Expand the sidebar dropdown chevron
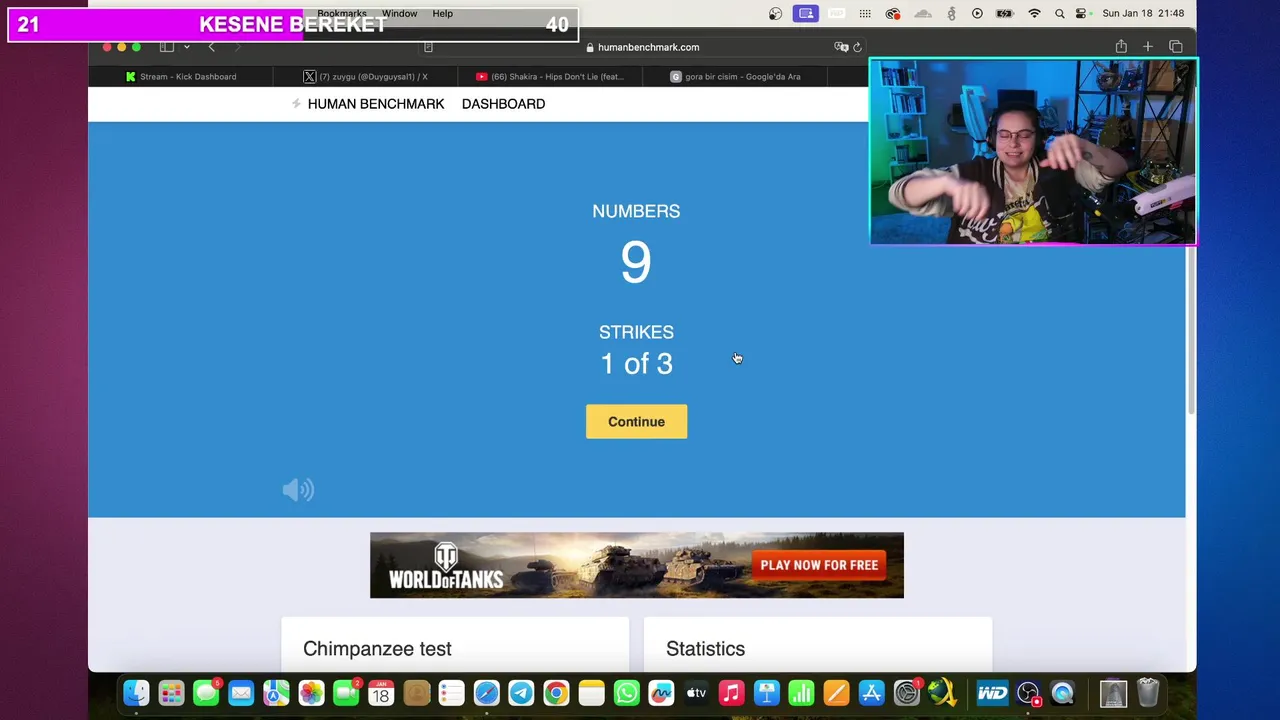The width and height of the screenshot is (1280, 720). coord(186,47)
